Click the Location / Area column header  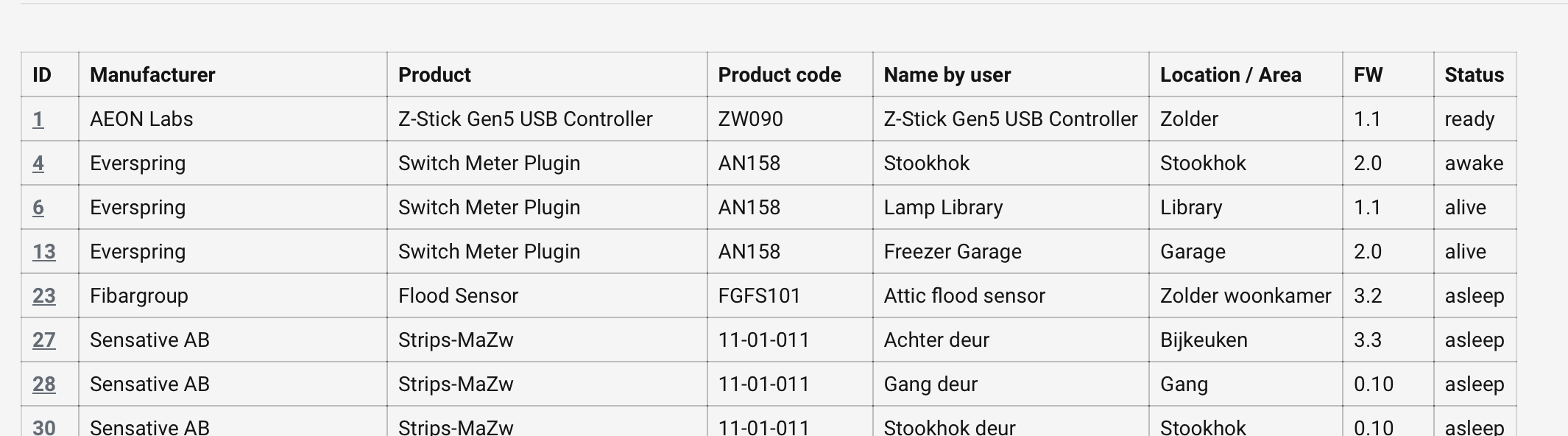coord(1231,75)
